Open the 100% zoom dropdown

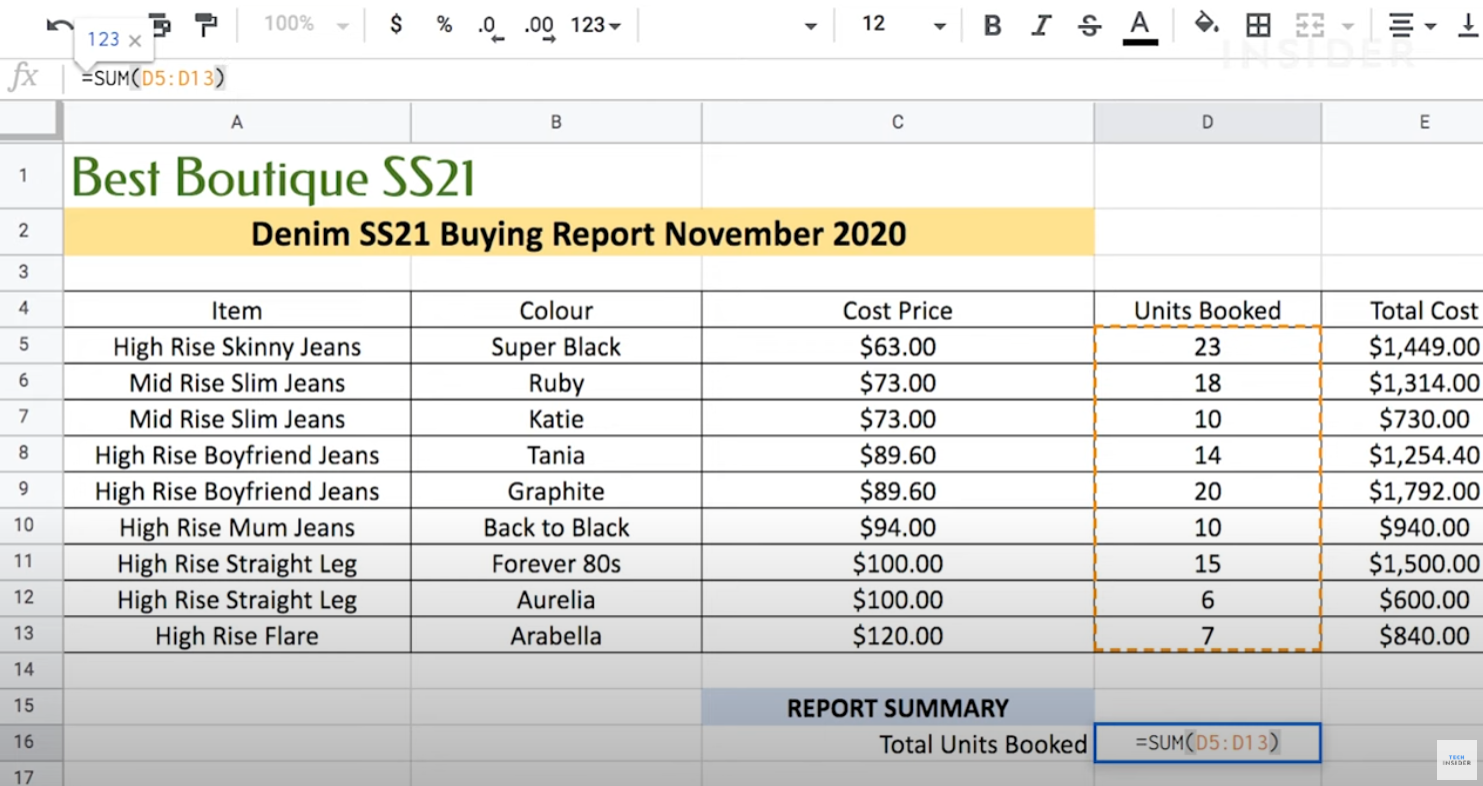pyautogui.click(x=306, y=25)
